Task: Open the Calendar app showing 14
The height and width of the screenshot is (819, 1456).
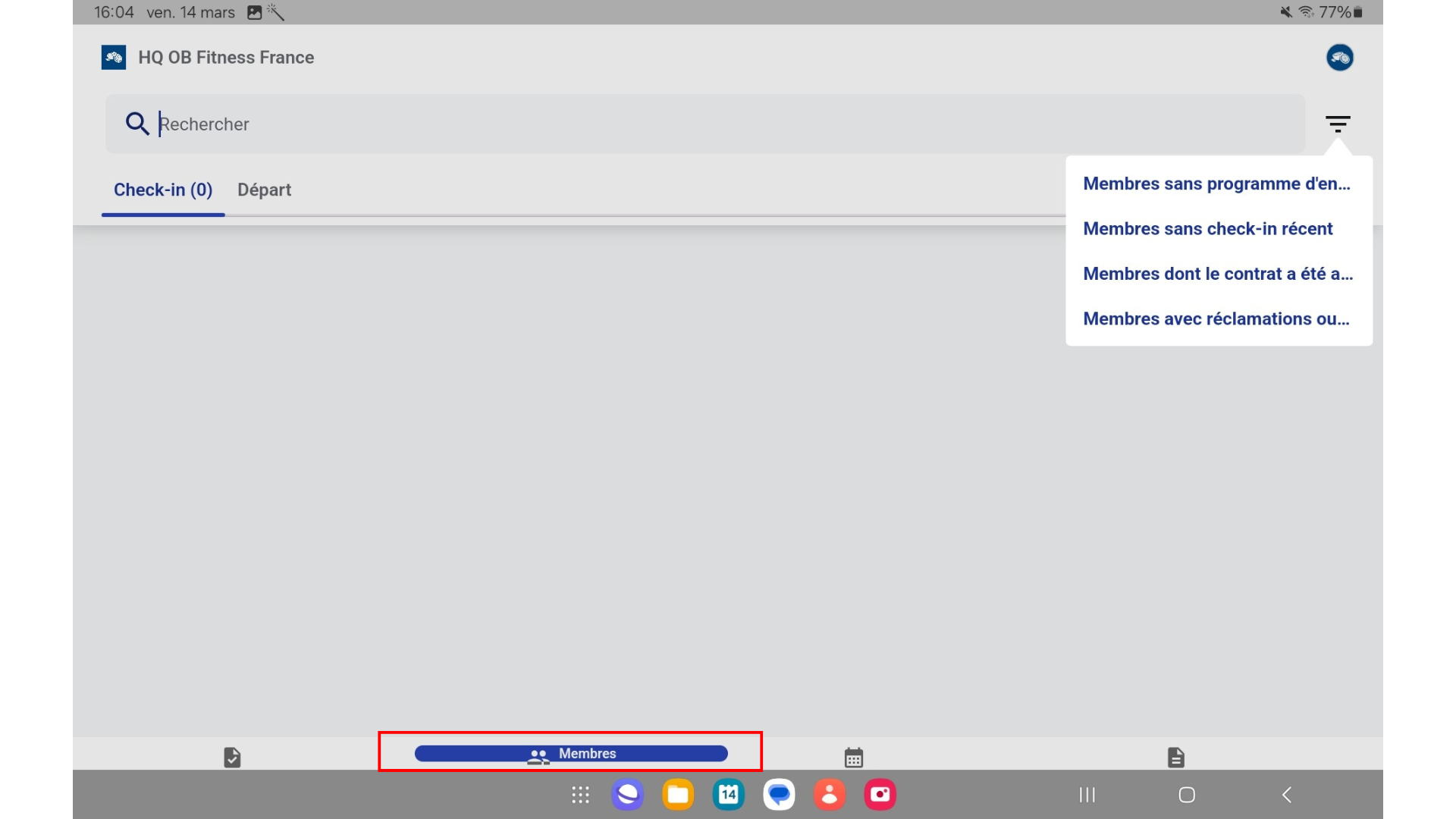Action: click(x=729, y=795)
